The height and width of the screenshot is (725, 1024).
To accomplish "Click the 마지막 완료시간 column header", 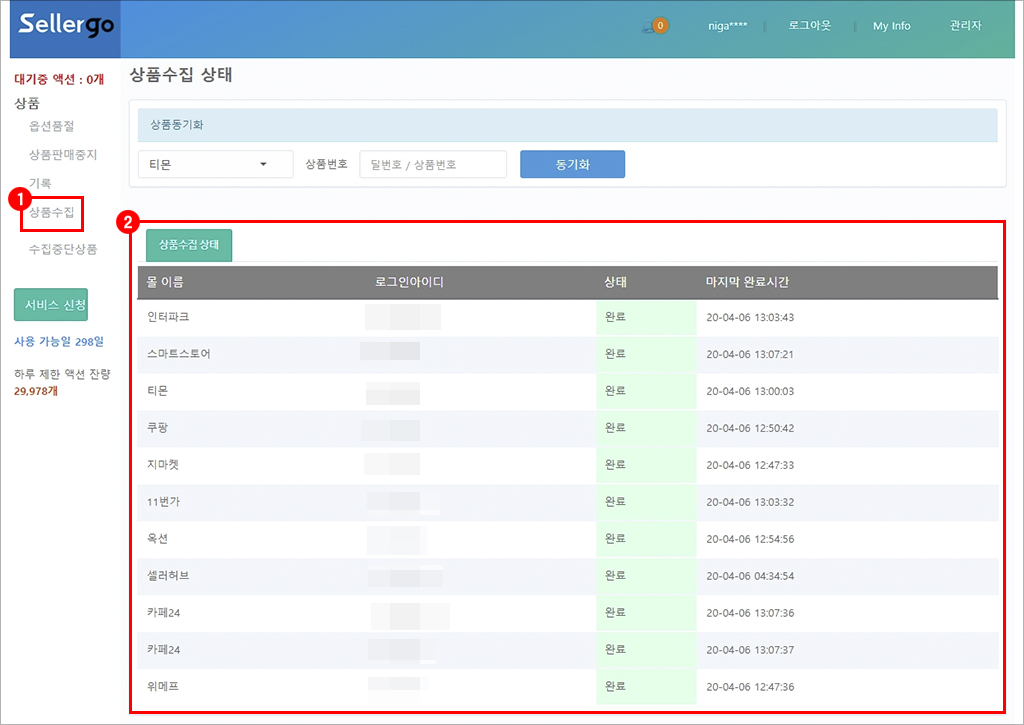I will [747, 282].
